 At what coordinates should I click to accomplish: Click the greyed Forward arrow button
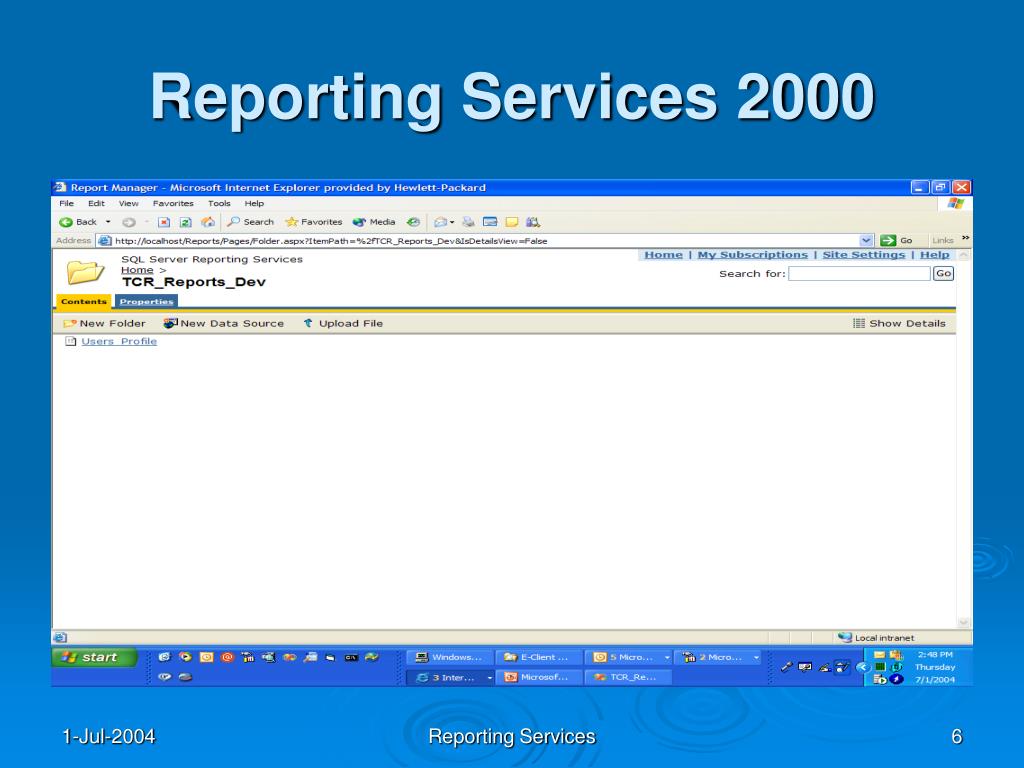pyautogui.click(x=129, y=222)
